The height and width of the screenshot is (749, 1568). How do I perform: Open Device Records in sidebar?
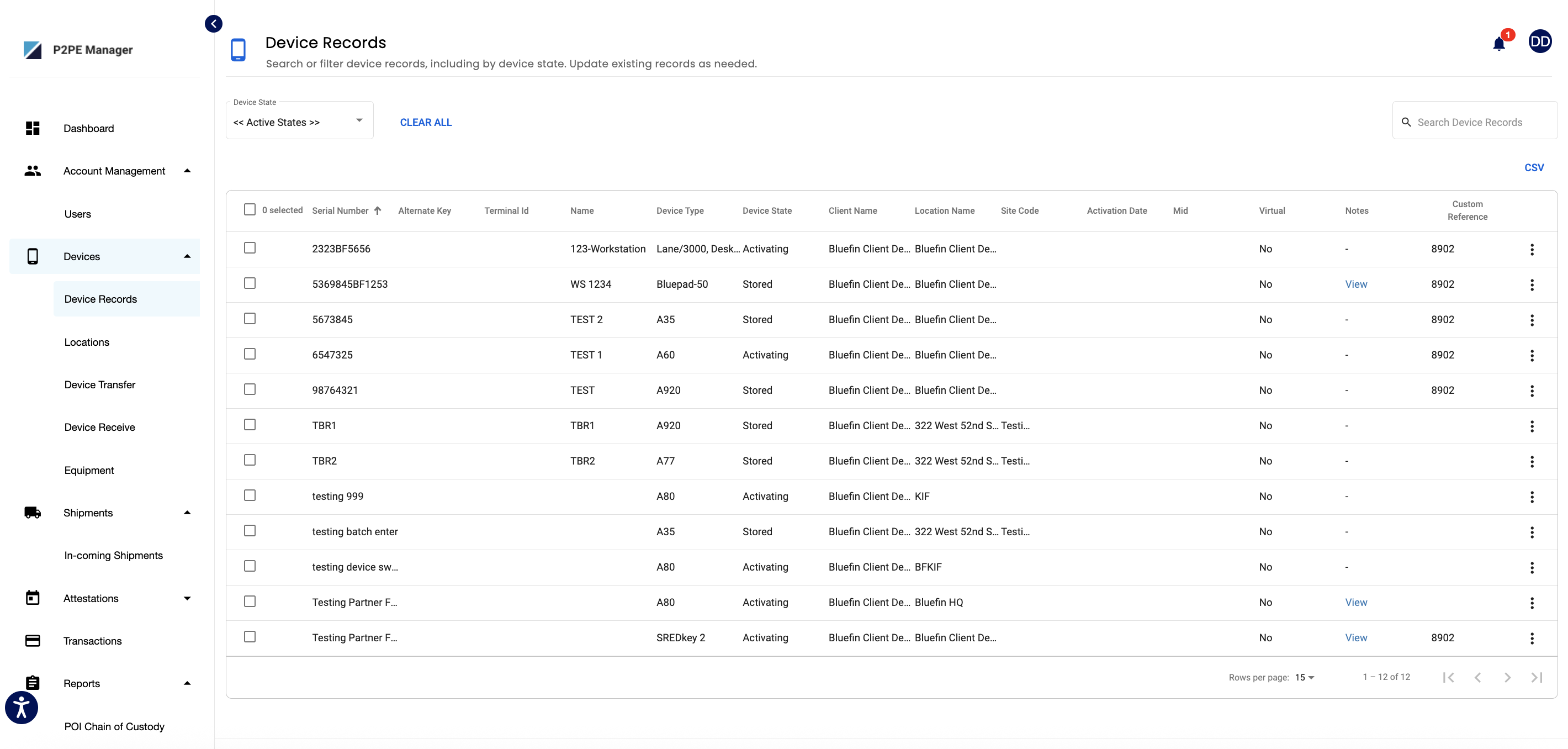click(126, 299)
